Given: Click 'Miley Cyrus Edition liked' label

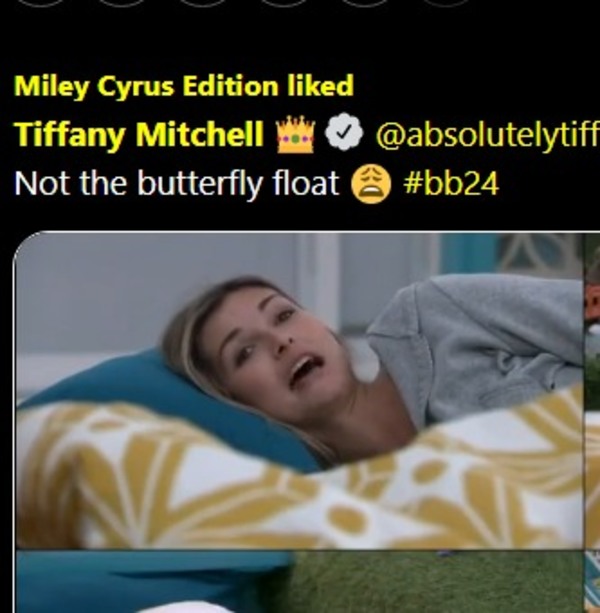Looking at the screenshot, I should (x=184, y=86).
